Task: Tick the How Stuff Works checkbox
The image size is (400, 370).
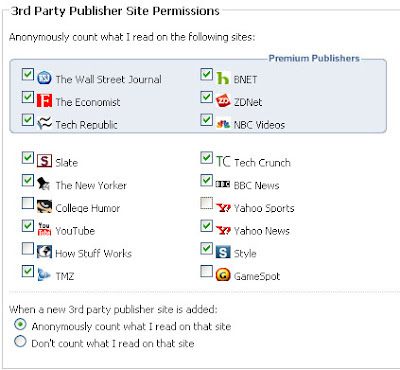Action: point(28,248)
